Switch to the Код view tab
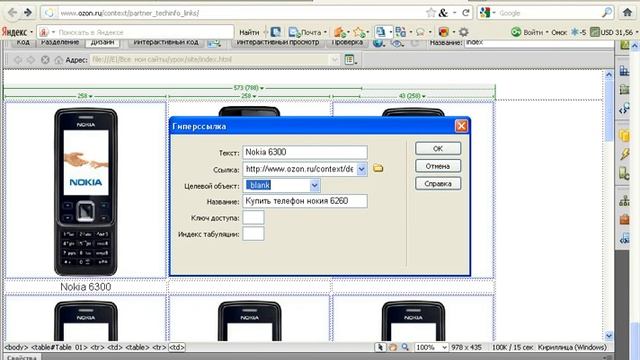This screenshot has width=640, height=360. coord(23,42)
